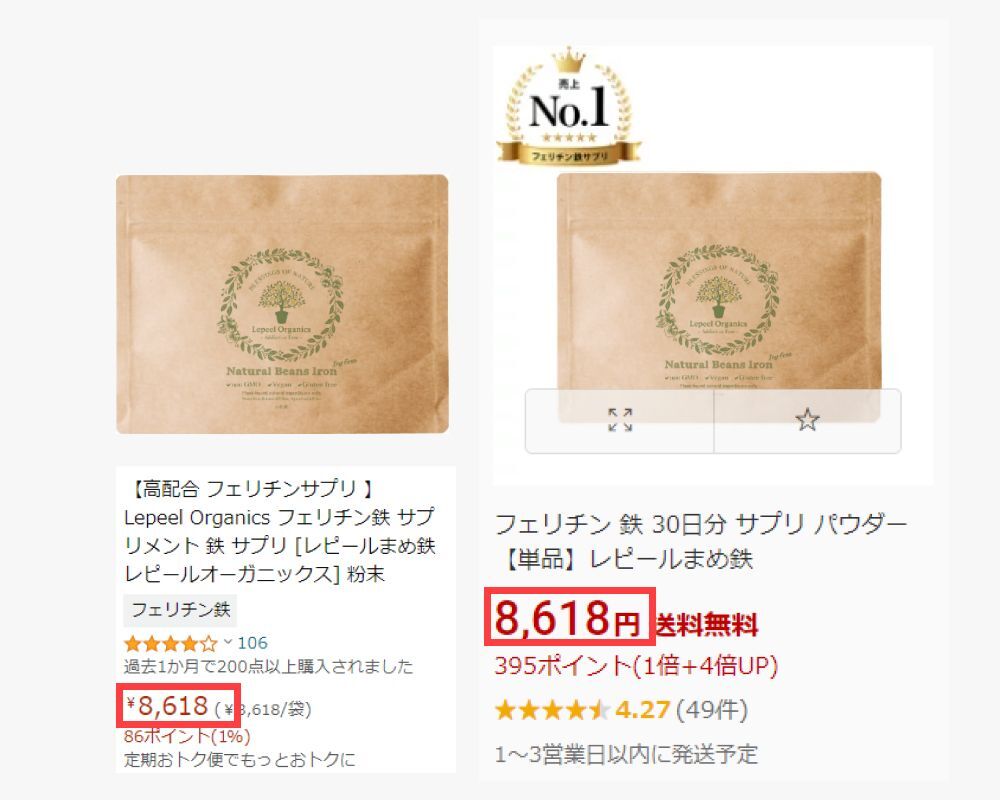Click the favorite star outline icon

[807, 420]
